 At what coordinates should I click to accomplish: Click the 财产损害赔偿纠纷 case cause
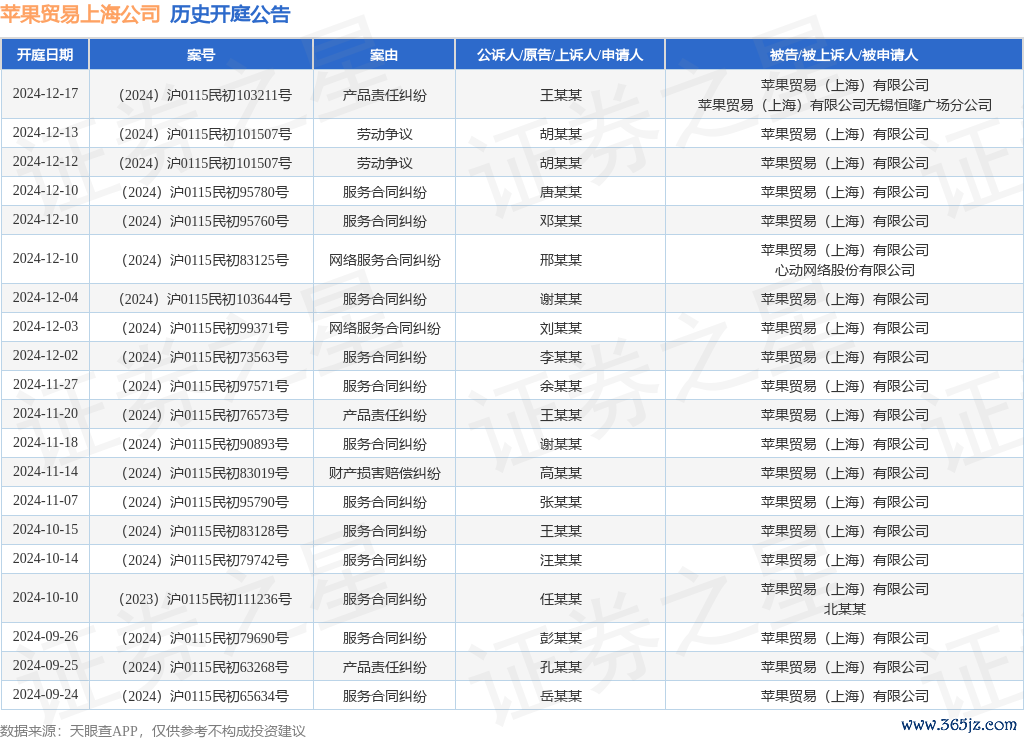click(385, 474)
